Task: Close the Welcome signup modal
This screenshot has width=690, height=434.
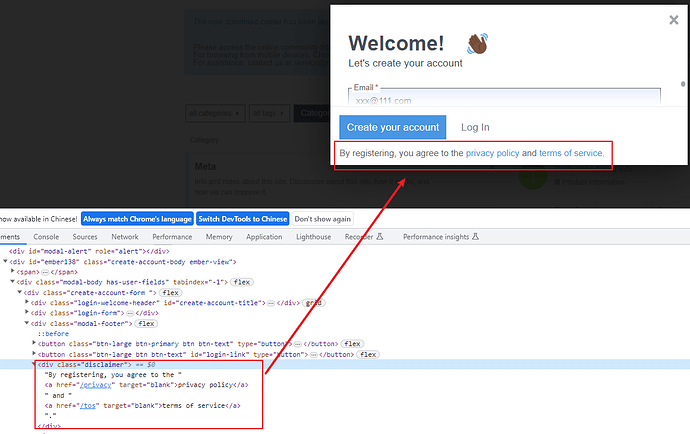Action: tap(673, 20)
